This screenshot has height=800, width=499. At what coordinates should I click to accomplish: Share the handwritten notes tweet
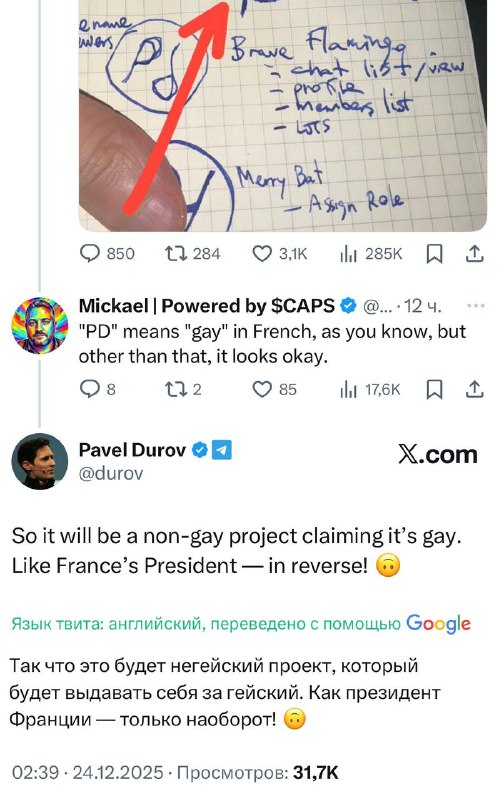coord(475,254)
